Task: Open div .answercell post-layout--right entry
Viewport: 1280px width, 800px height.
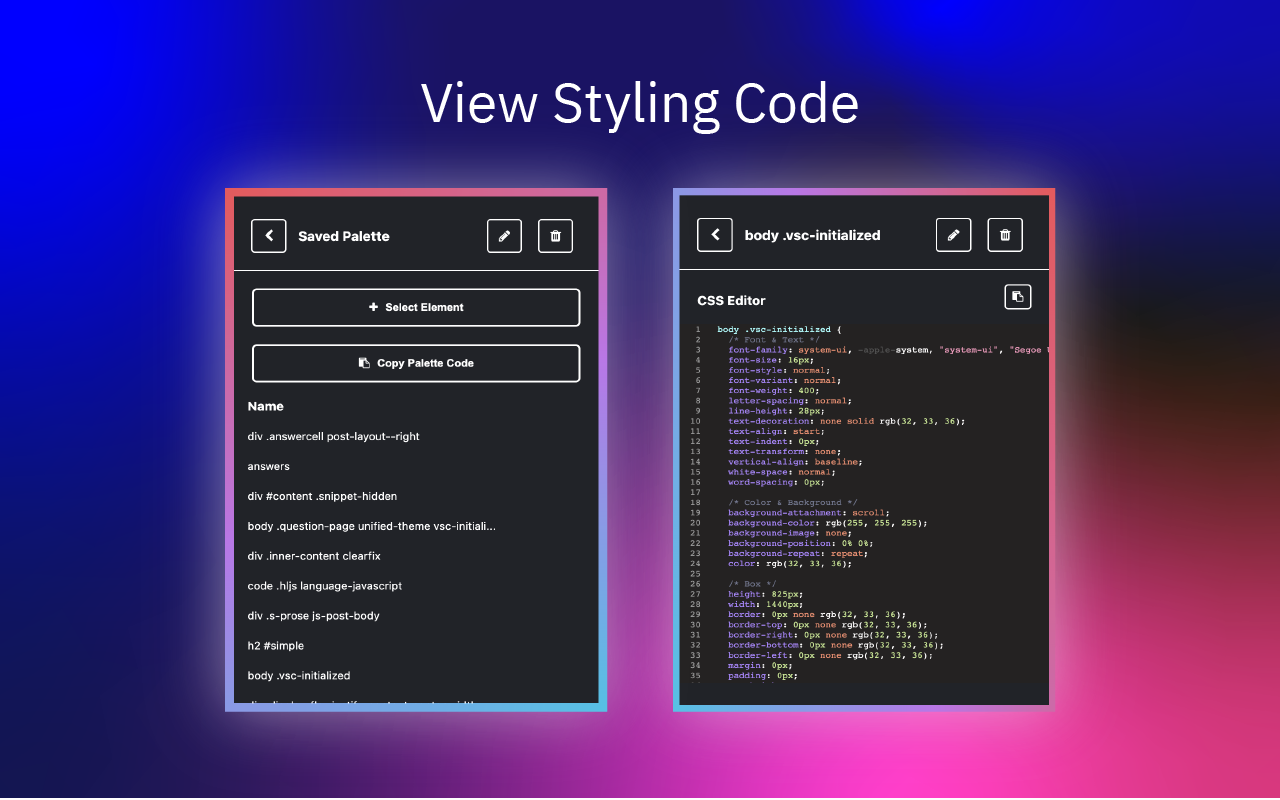Action: 334,436
